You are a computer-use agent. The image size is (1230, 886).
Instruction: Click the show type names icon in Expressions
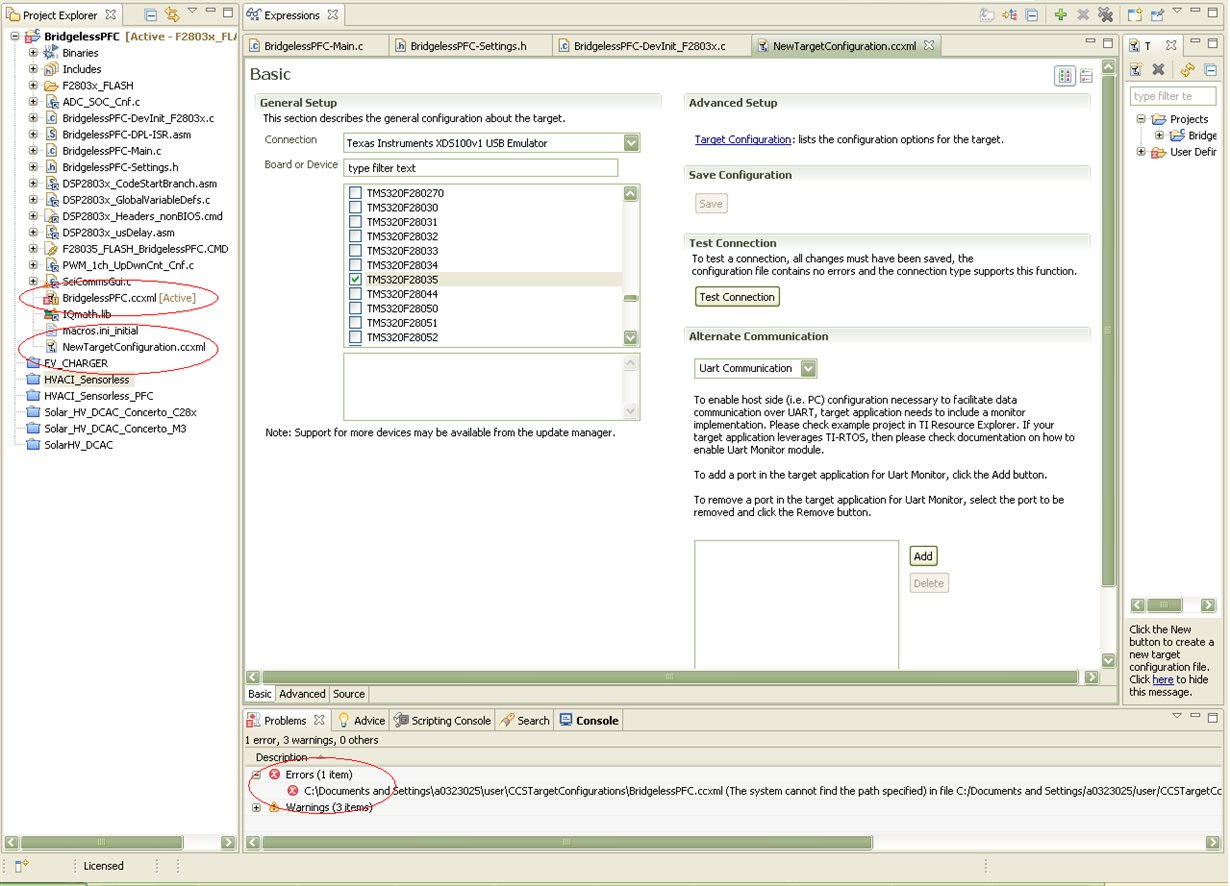[988, 15]
